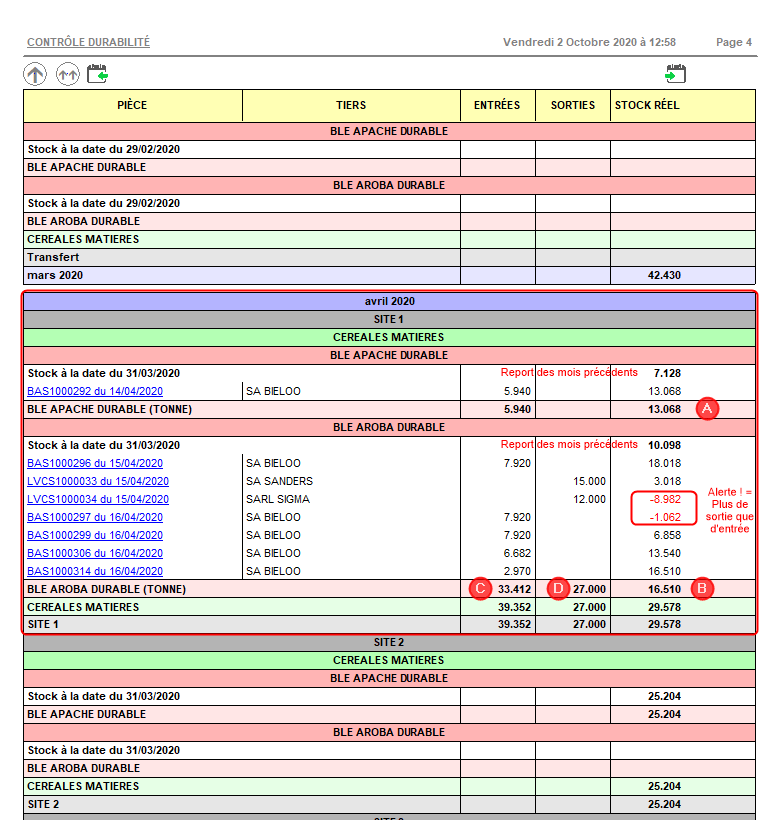Click the red circle marker A
Screen dimensions: 777x820
(x=708, y=409)
